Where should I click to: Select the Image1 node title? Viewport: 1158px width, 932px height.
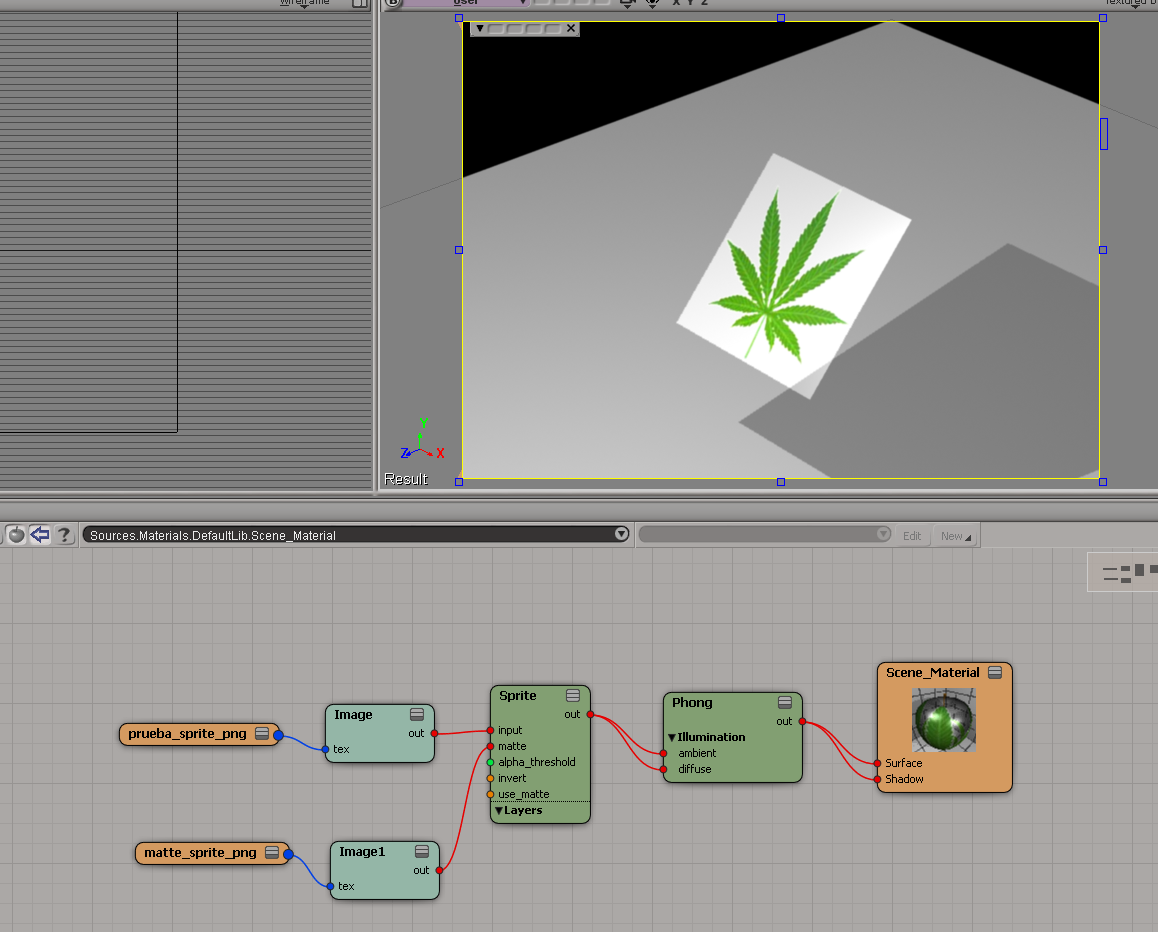tap(362, 852)
